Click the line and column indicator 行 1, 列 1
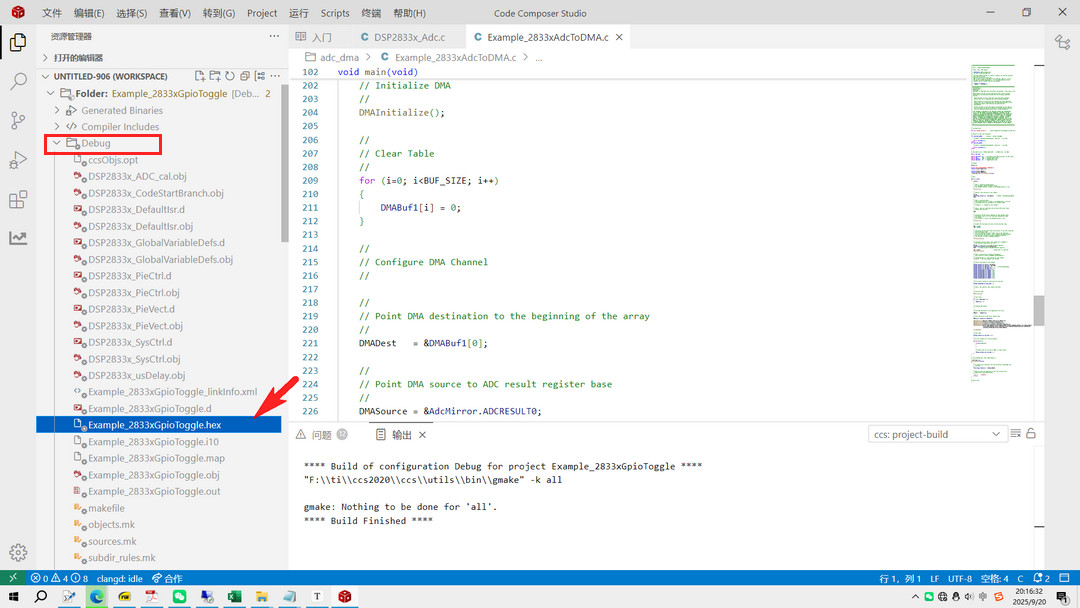 900,578
